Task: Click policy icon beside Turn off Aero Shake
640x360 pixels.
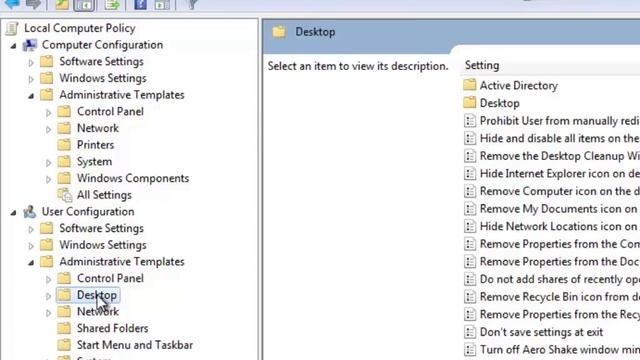Action: coord(470,349)
